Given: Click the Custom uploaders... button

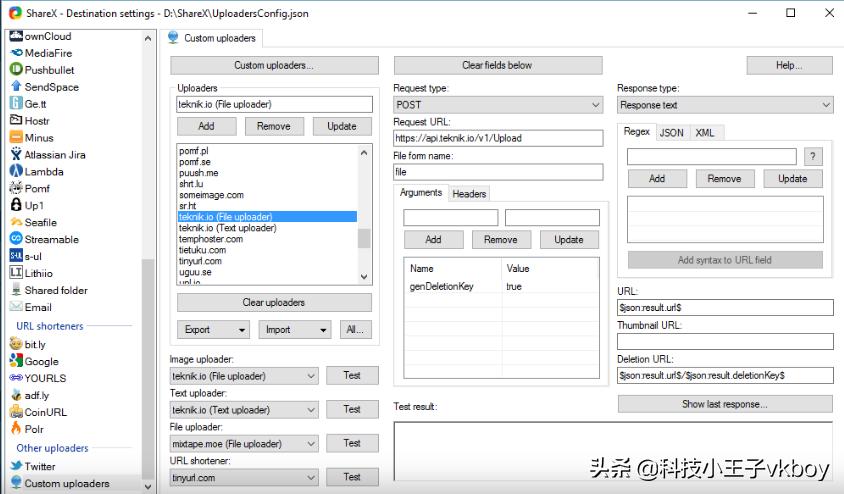Looking at the screenshot, I should coord(274,65).
